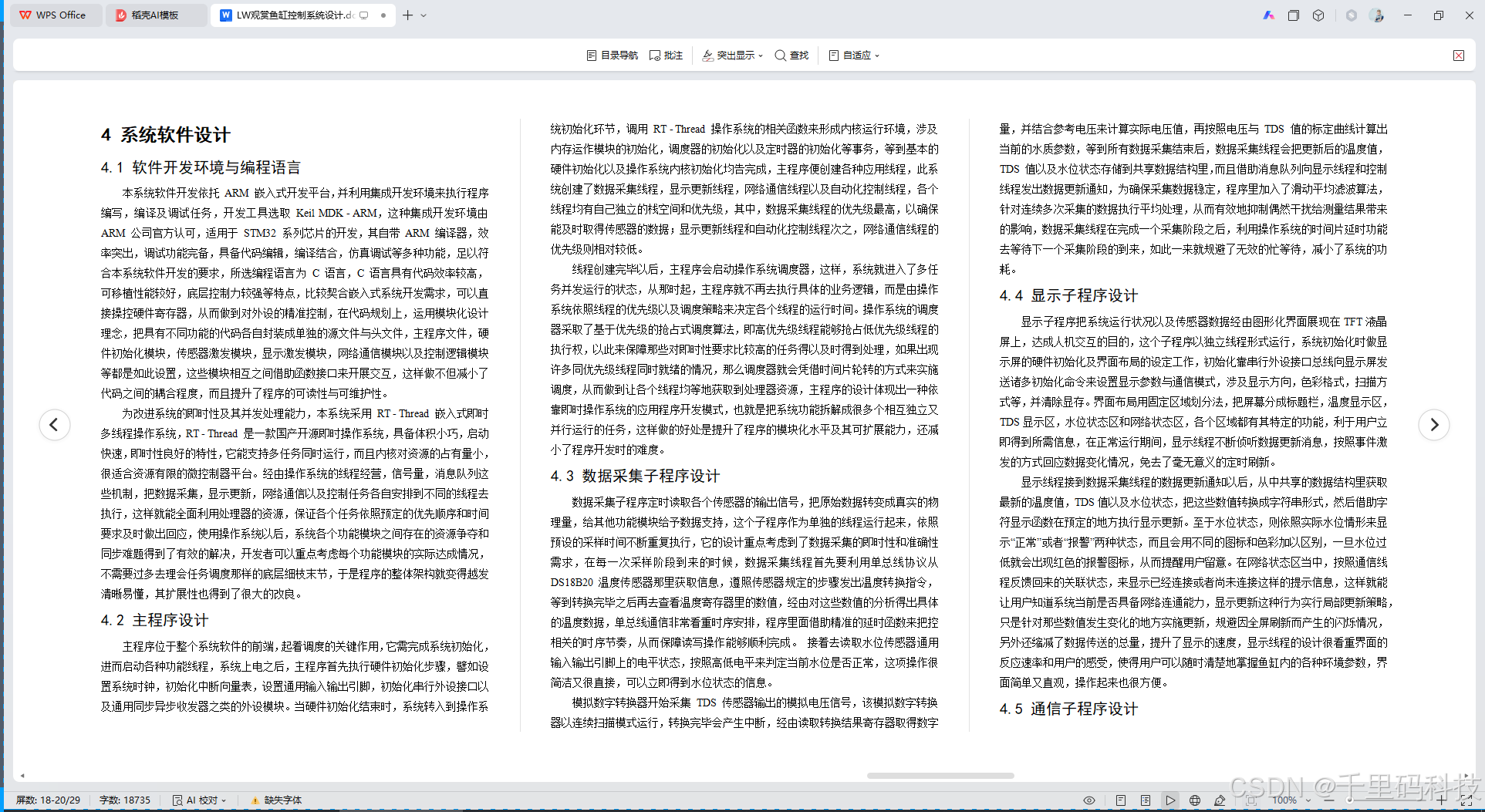This screenshot has width=1485, height=812.
Task: Click the multi-window stacked squares icon
Action: coord(1294,15)
